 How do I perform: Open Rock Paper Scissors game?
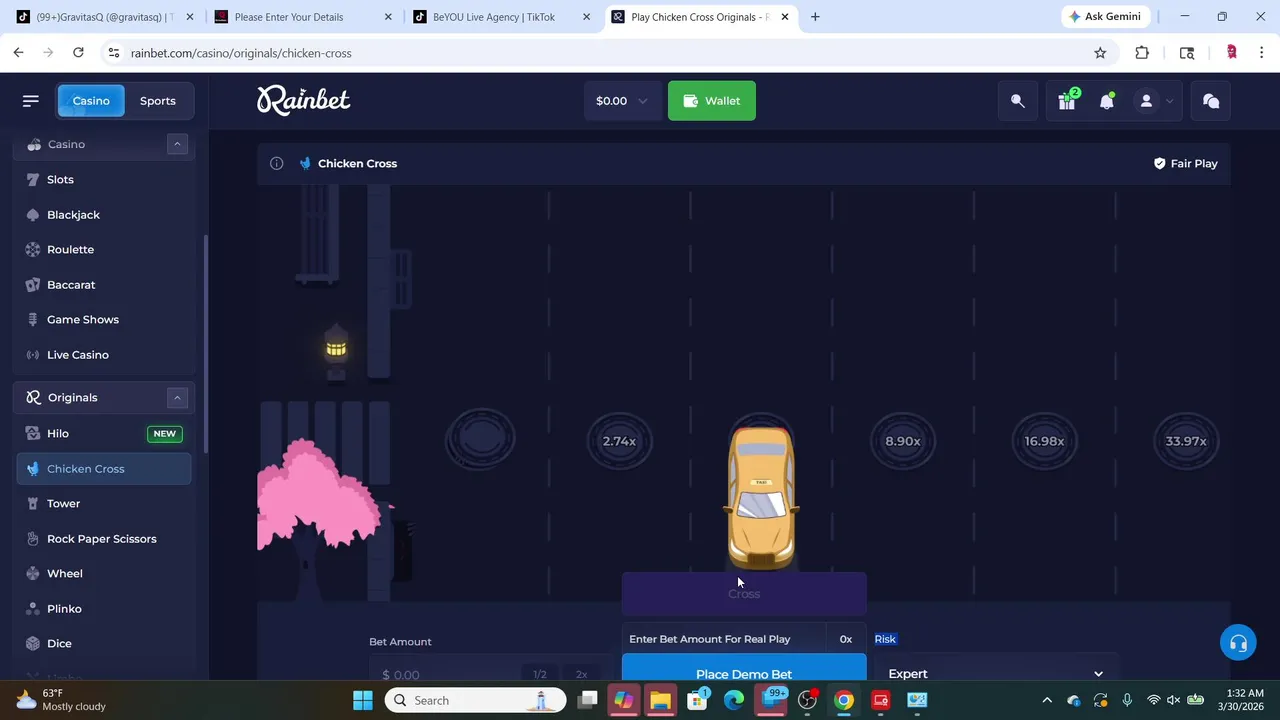[104, 538]
